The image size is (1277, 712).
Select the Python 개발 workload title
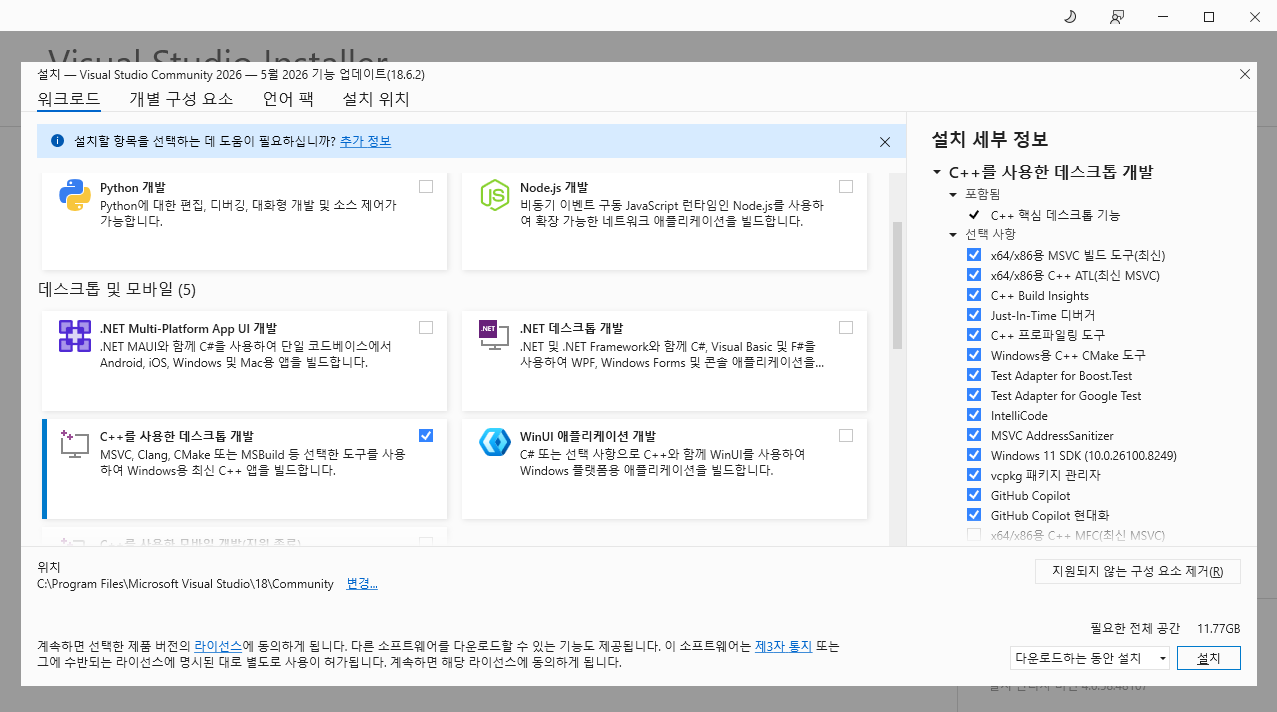pyautogui.click(x=133, y=187)
